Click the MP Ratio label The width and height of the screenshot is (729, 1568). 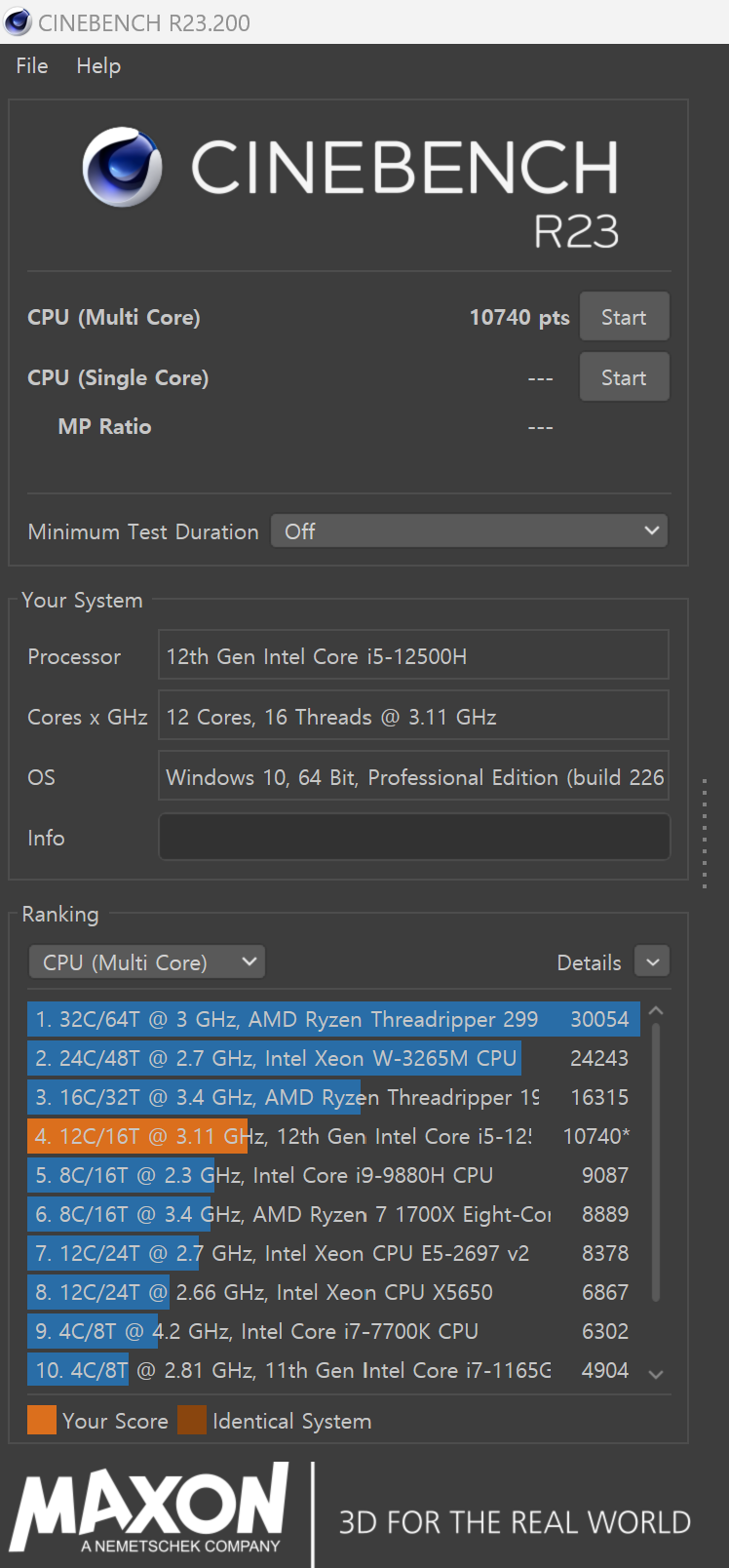[x=104, y=426]
